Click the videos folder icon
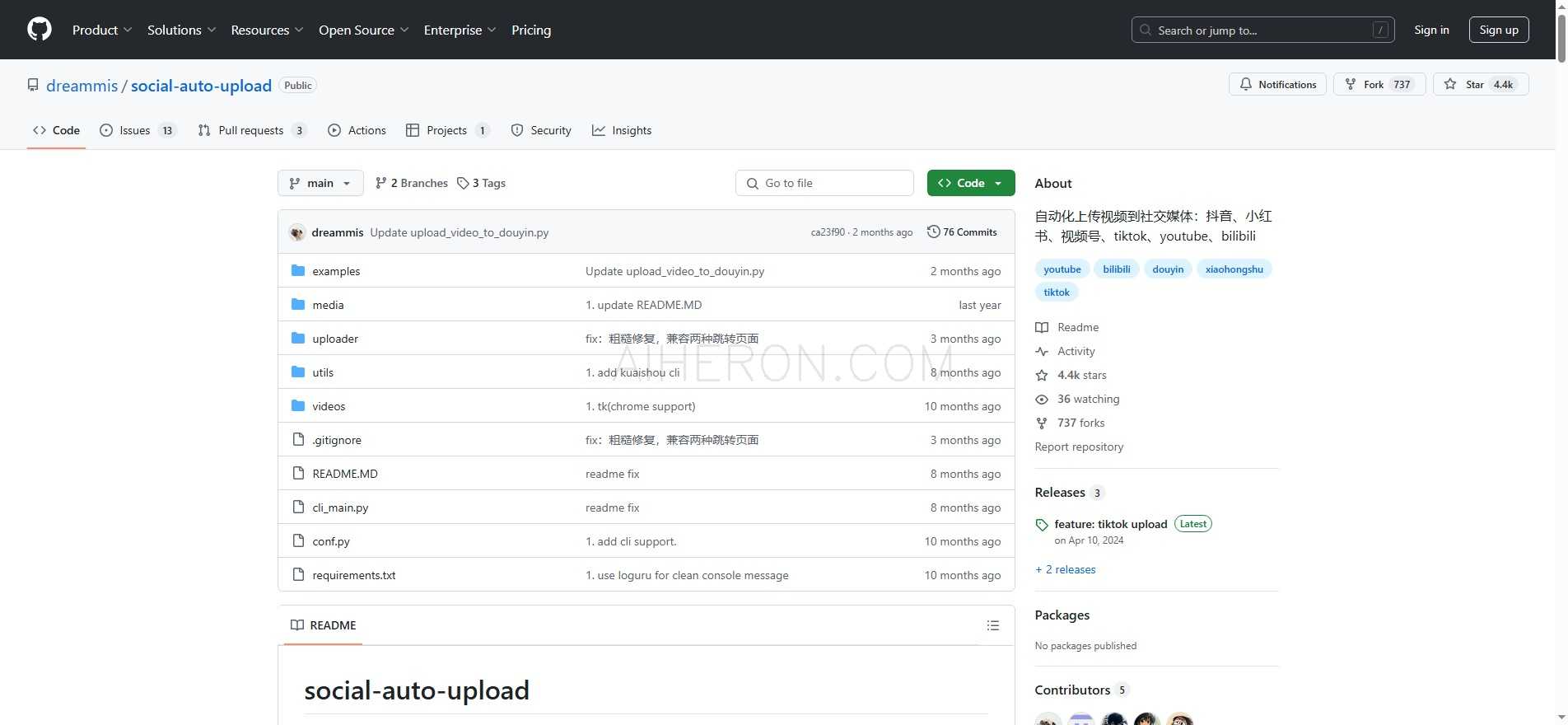1568x725 pixels. (298, 405)
